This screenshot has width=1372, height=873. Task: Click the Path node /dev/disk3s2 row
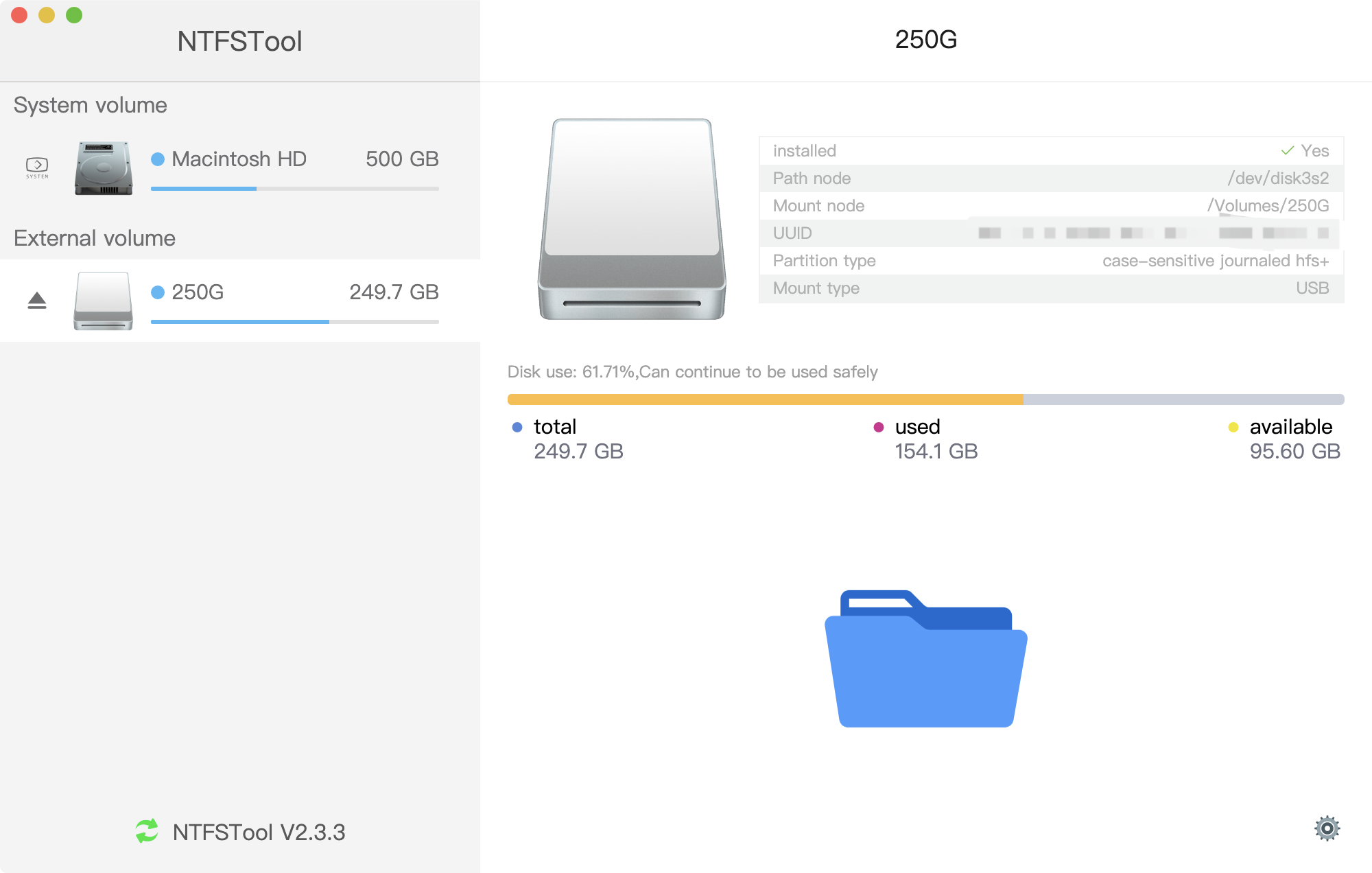point(1050,178)
